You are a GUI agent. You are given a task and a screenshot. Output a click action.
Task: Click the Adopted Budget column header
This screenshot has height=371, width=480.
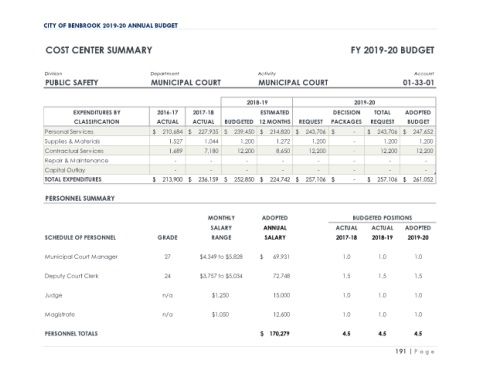click(418, 117)
